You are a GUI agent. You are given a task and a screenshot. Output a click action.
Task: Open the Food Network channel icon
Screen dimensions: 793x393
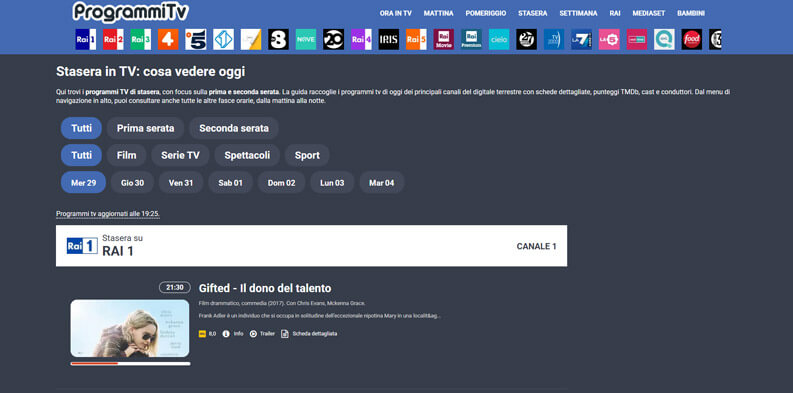coord(692,39)
